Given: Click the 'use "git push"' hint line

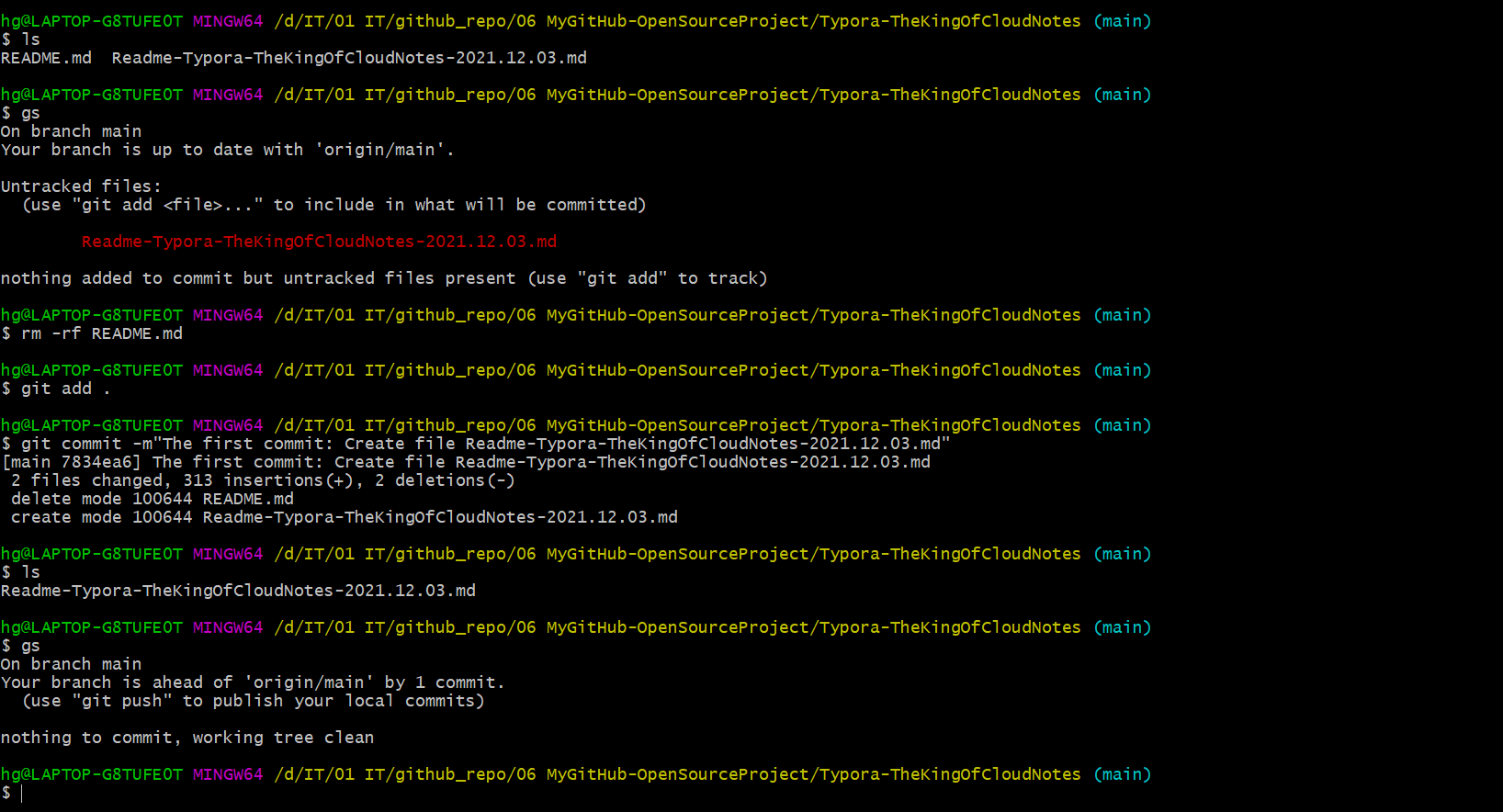Looking at the screenshot, I should tap(254, 701).
